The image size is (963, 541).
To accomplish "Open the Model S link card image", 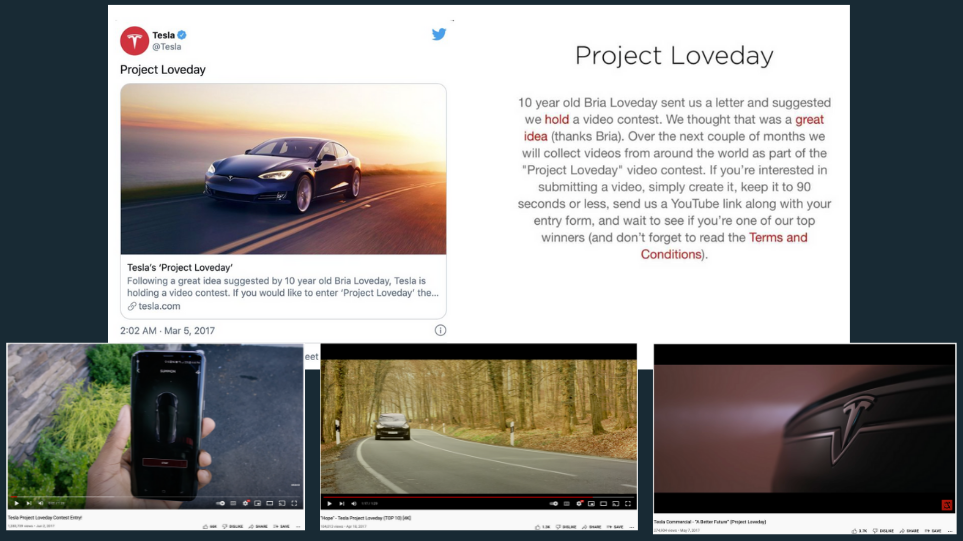I will (x=283, y=169).
